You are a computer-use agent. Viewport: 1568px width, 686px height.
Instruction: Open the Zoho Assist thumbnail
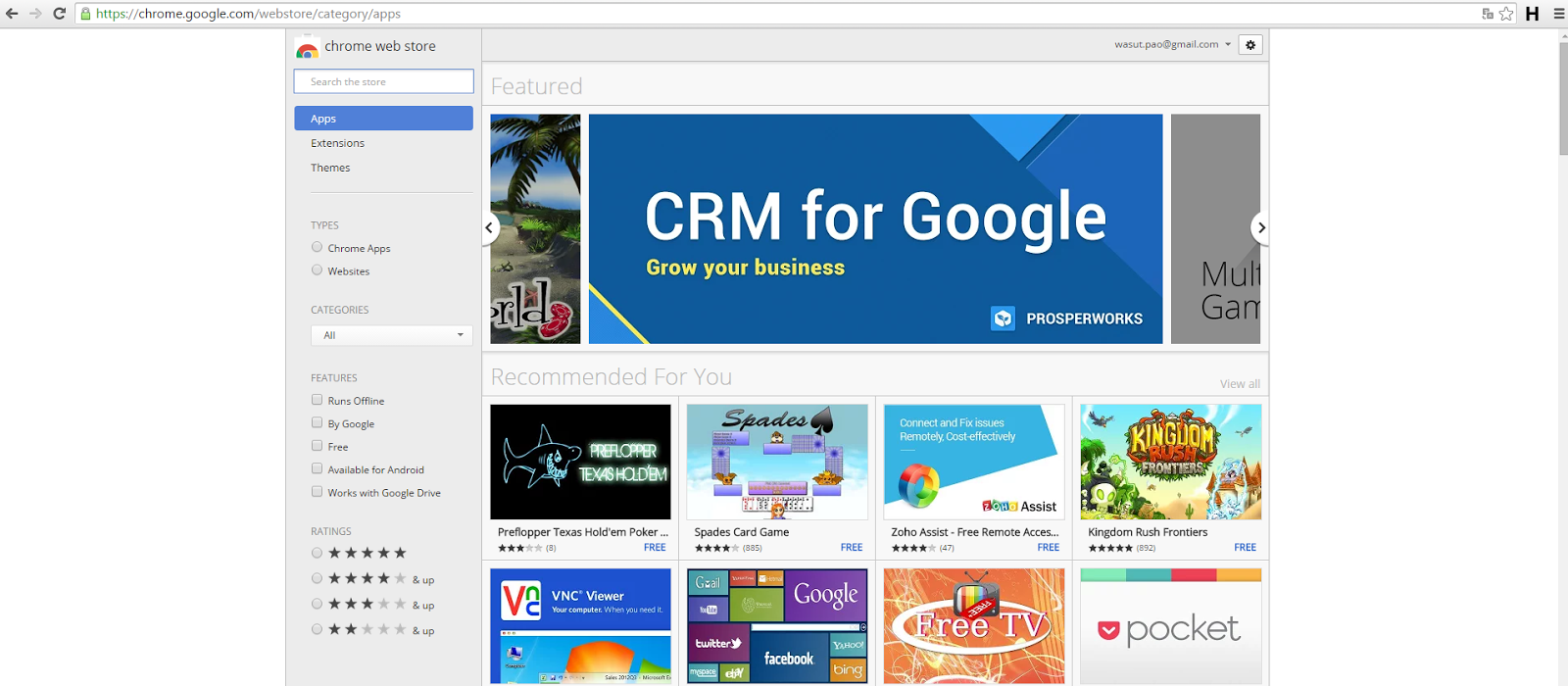pos(974,462)
